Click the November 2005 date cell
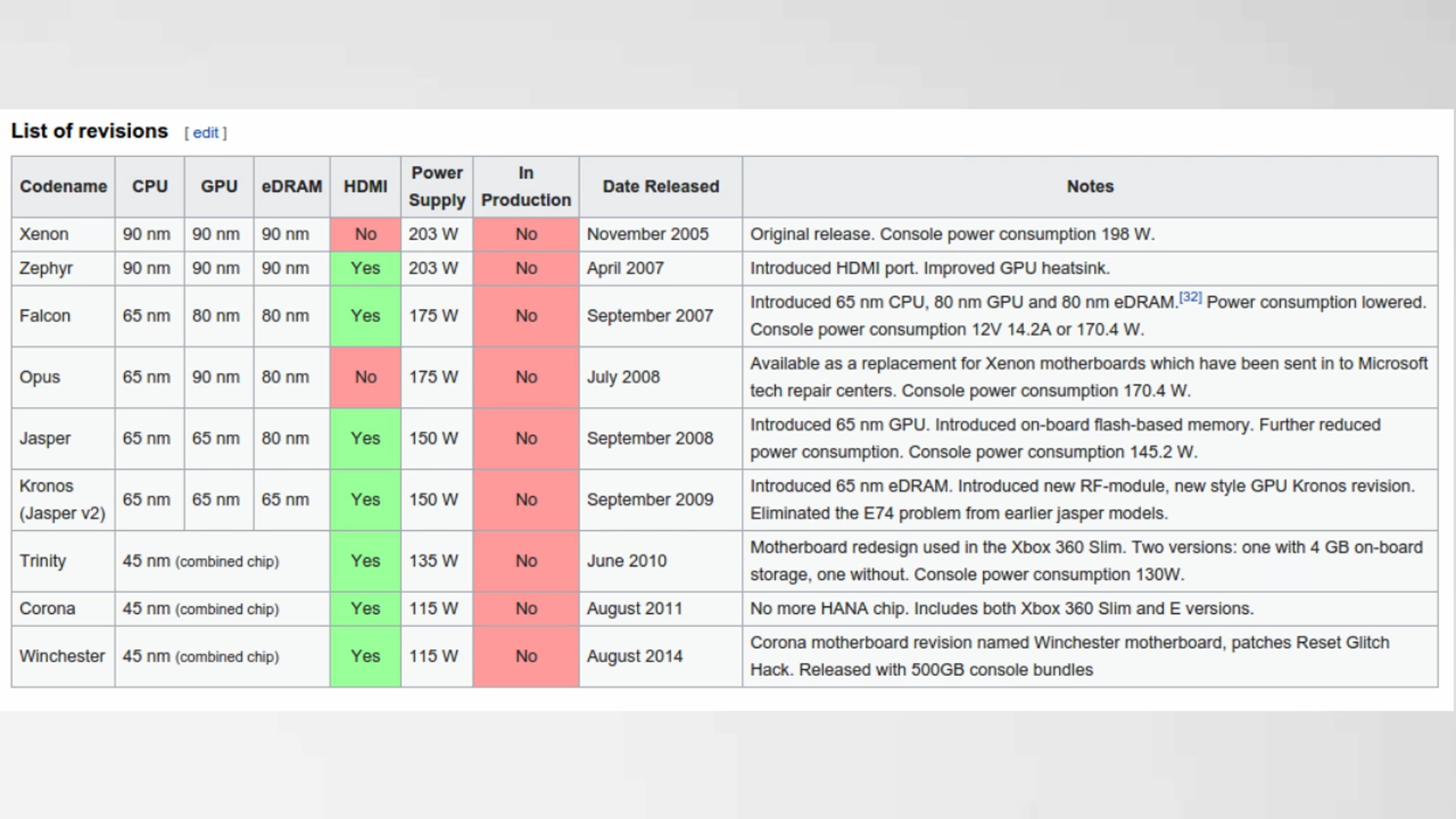This screenshot has width=1456, height=819. pos(647,234)
